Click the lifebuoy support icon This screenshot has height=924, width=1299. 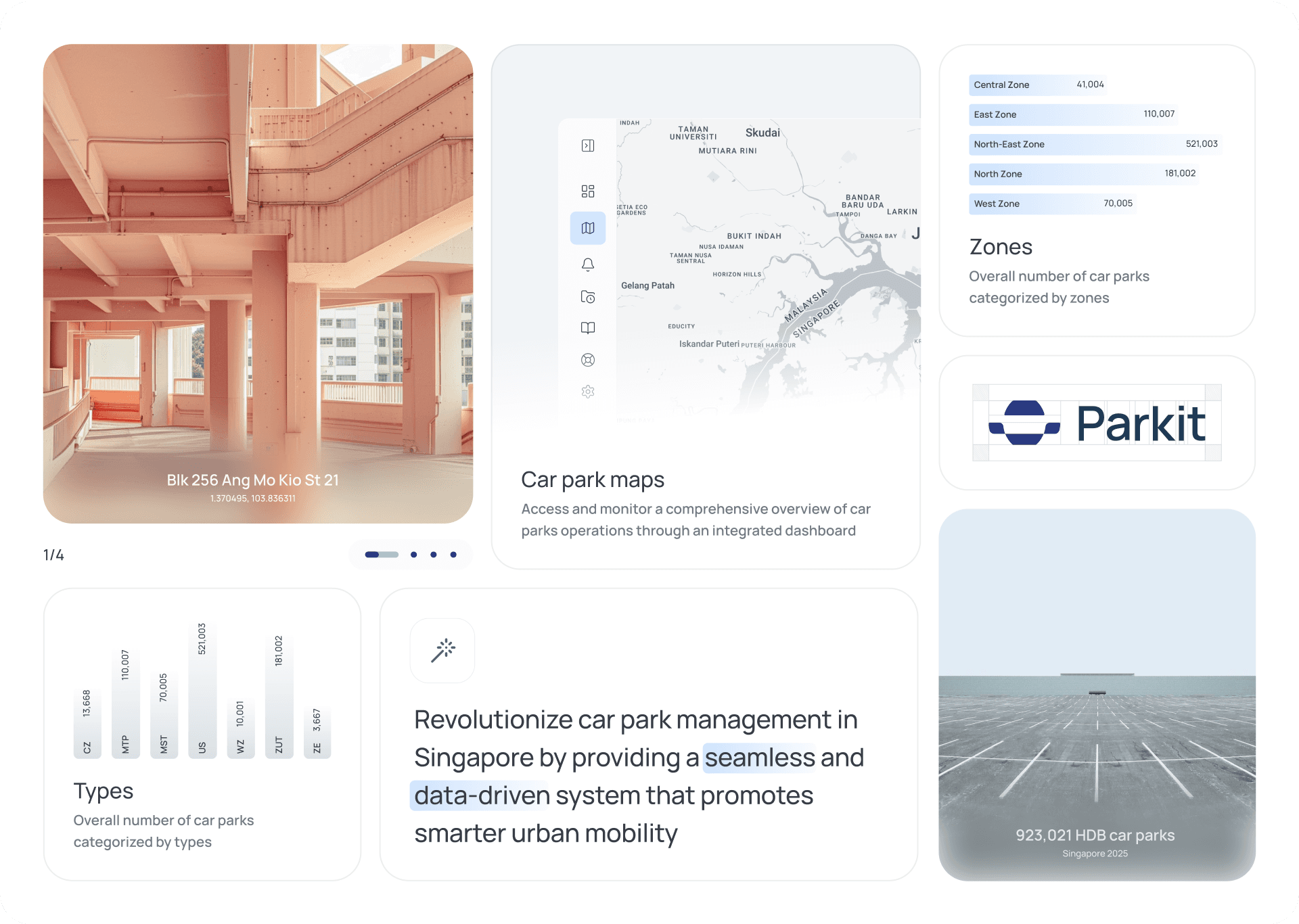pyautogui.click(x=588, y=360)
